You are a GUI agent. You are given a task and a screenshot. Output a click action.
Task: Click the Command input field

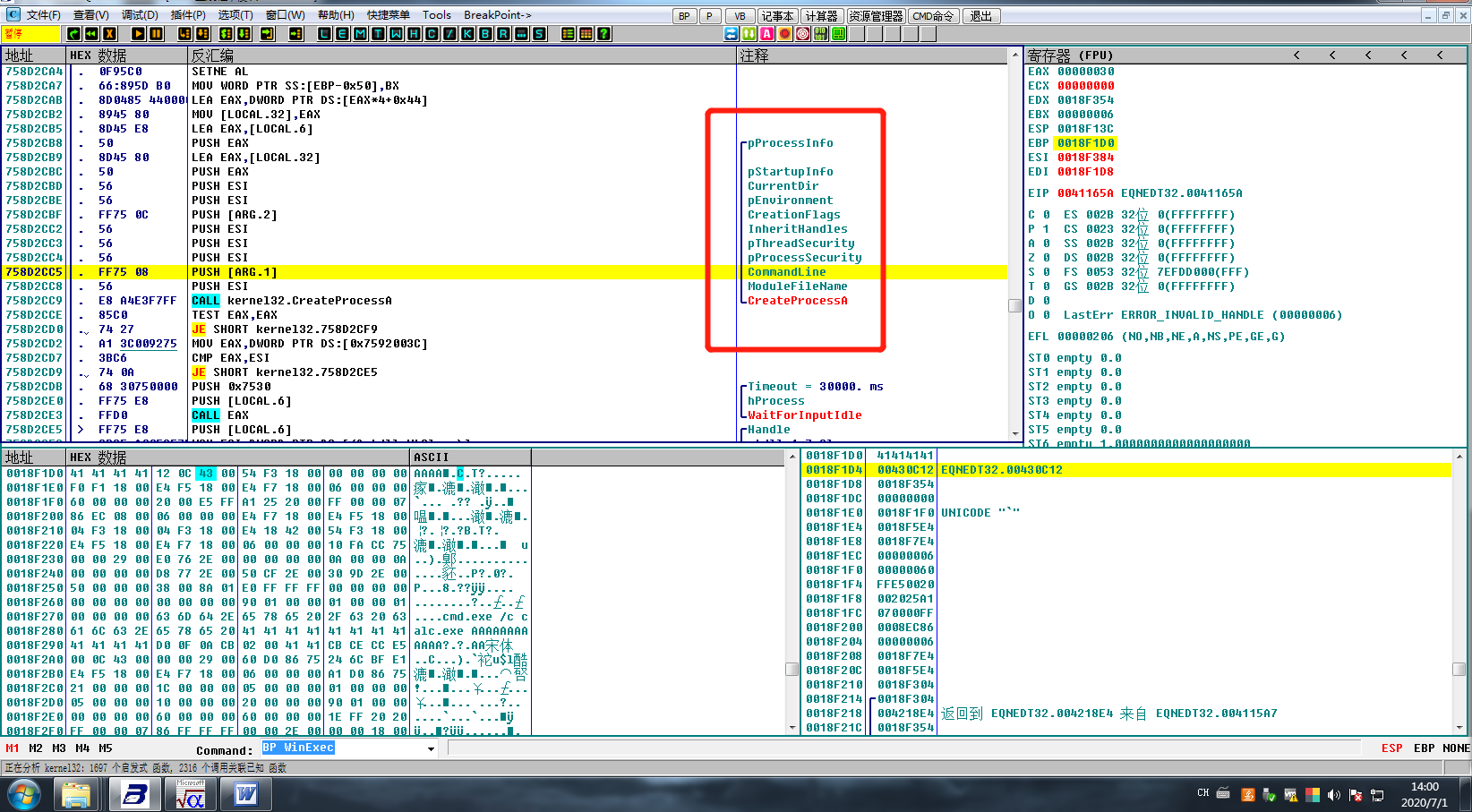coord(349,748)
